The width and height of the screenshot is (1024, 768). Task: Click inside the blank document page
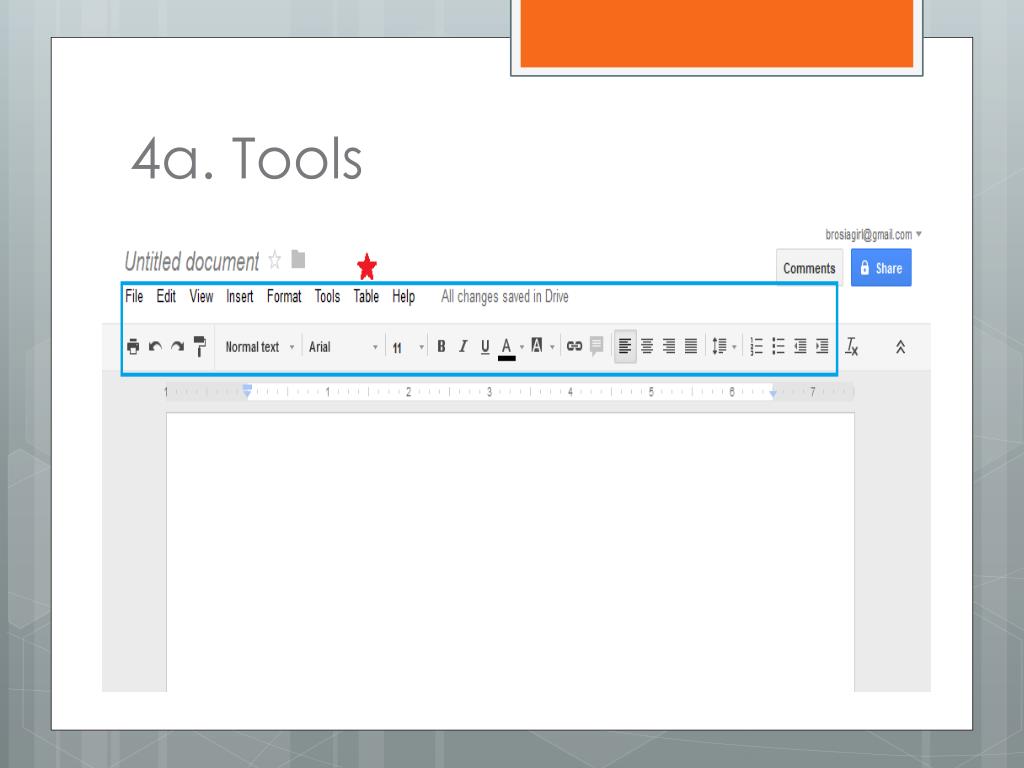(510, 552)
